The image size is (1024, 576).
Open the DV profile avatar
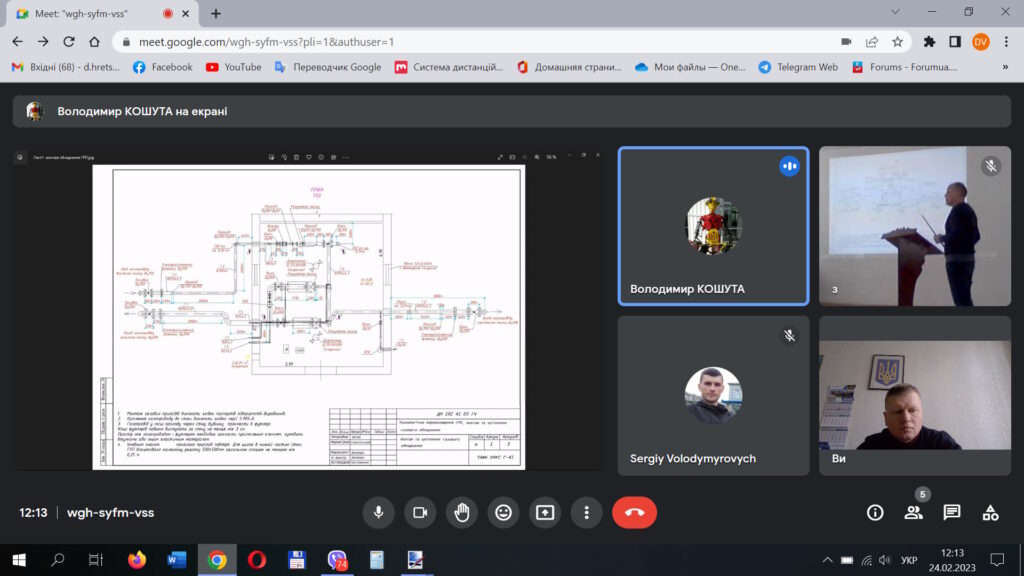pyautogui.click(x=980, y=42)
